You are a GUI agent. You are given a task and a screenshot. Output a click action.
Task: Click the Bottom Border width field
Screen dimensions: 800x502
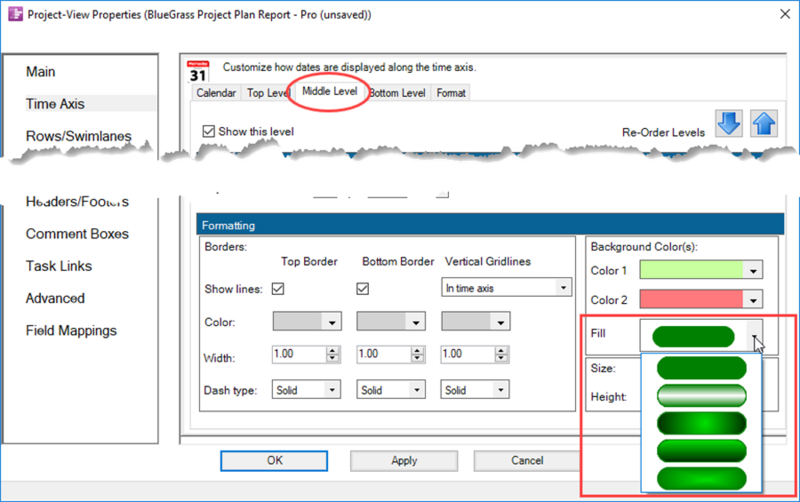coord(384,354)
